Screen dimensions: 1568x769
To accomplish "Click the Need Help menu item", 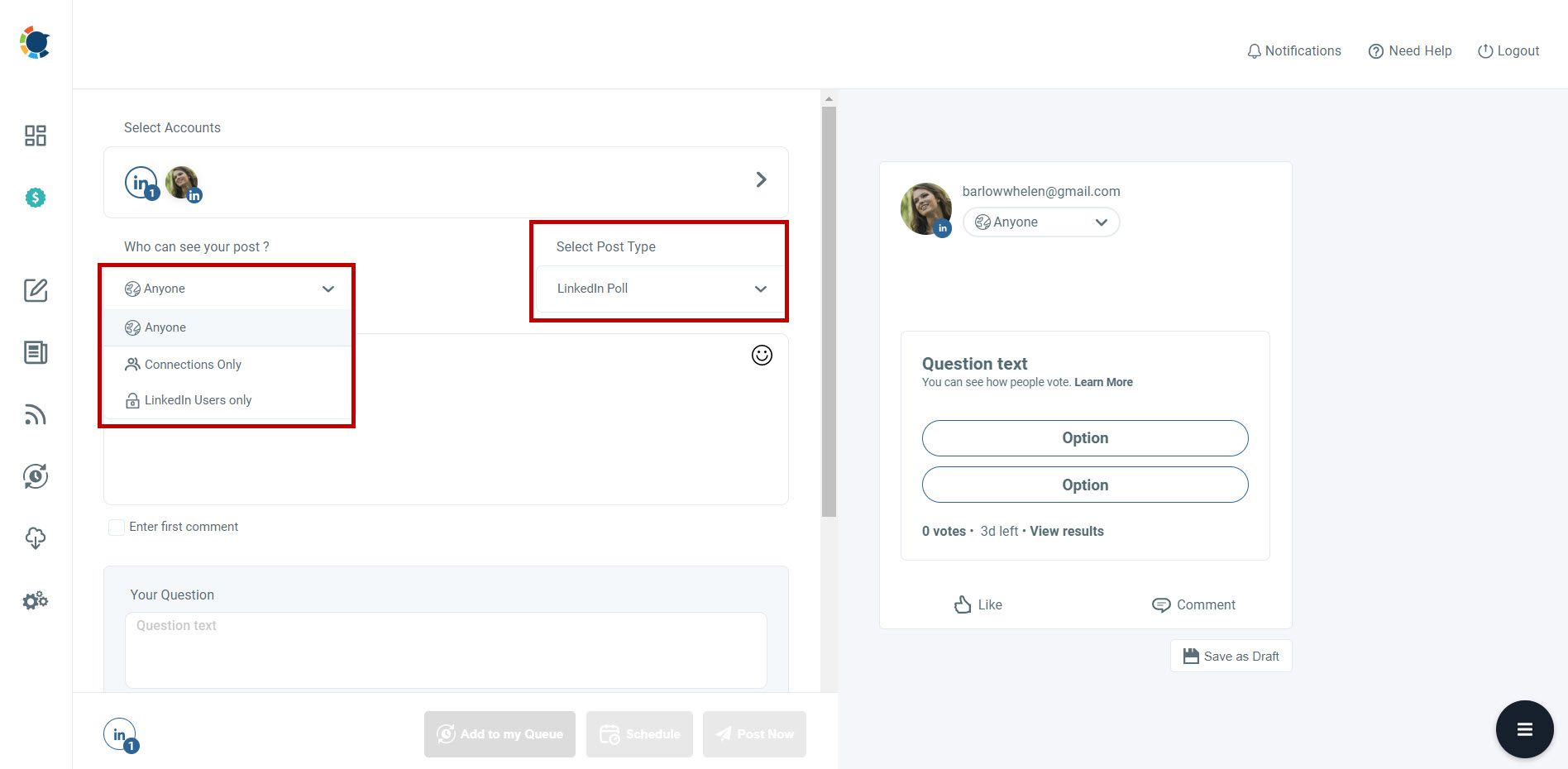I will click(x=1409, y=50).
